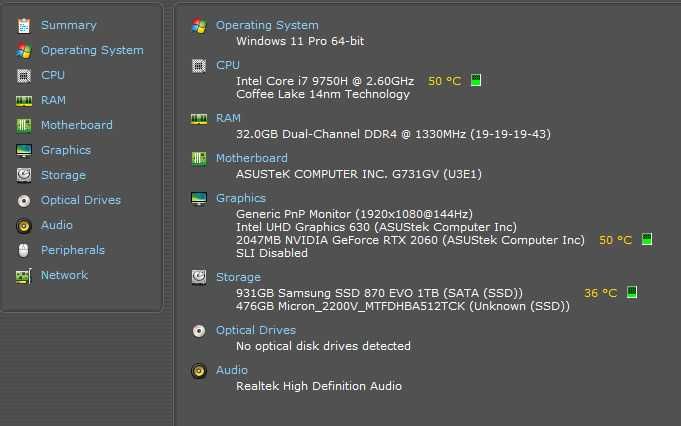Select the Network card icon in sidebar
This screenshot has height=426, width=681.
pyautogui.click(x=24, y=276)
